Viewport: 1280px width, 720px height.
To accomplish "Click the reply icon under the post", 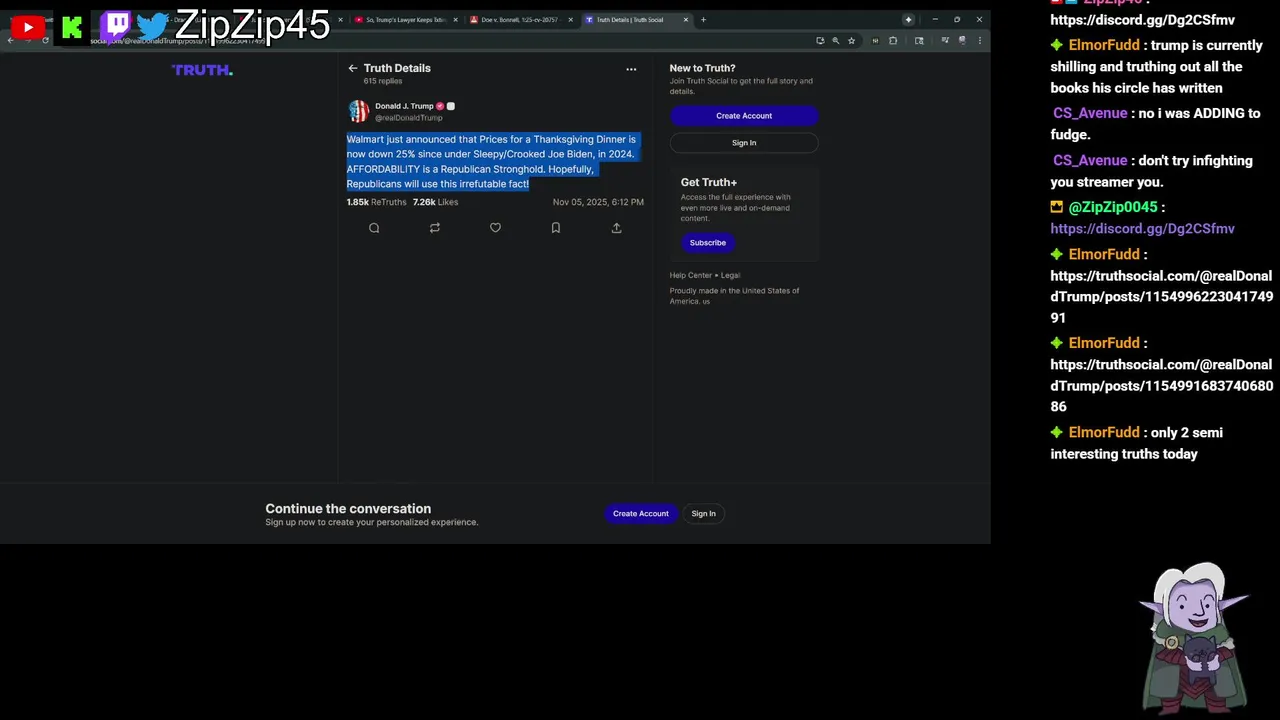I will pos(374,228).
